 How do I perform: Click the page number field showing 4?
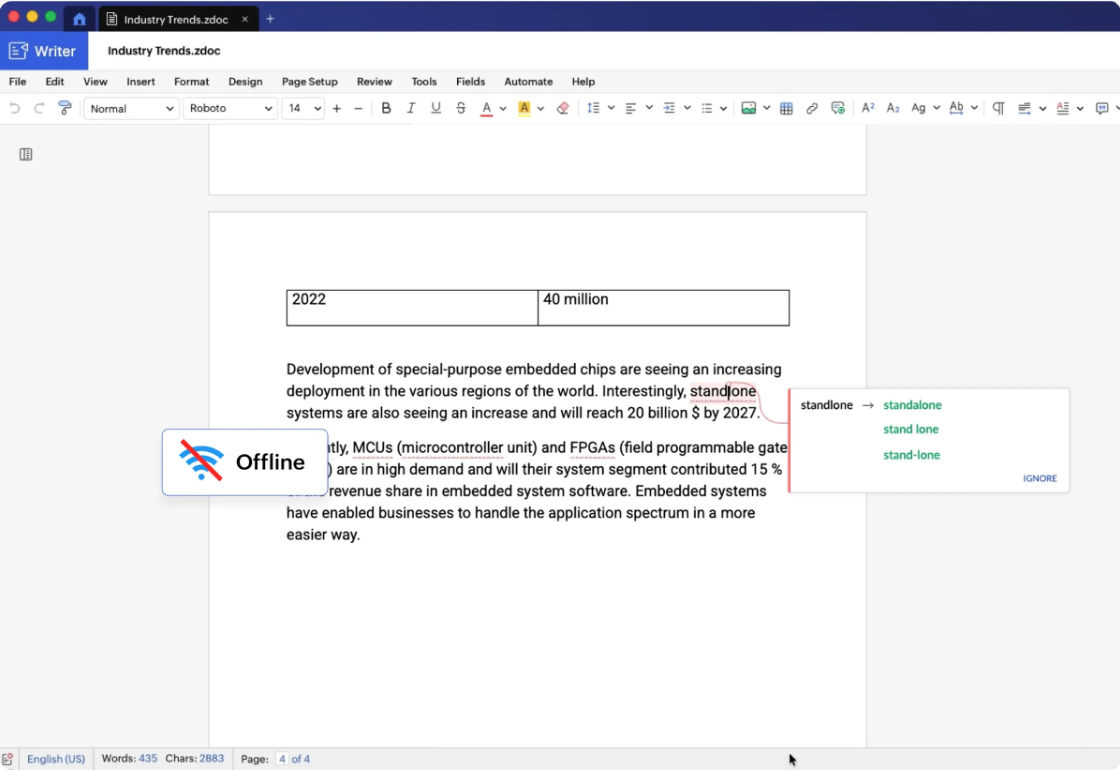pos(282,759)
